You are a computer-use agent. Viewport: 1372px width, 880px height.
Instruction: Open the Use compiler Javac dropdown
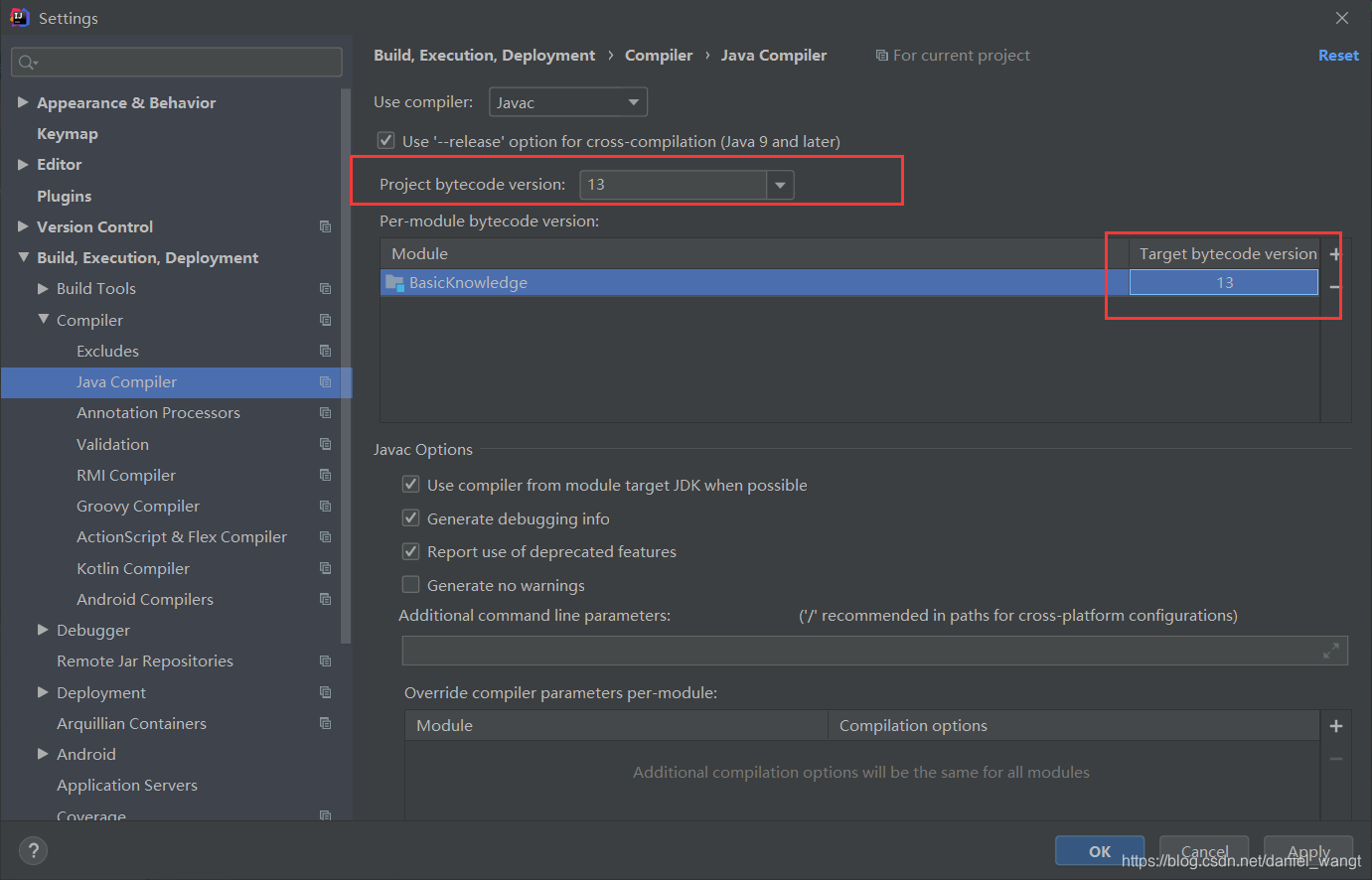(x=568, y=102)
